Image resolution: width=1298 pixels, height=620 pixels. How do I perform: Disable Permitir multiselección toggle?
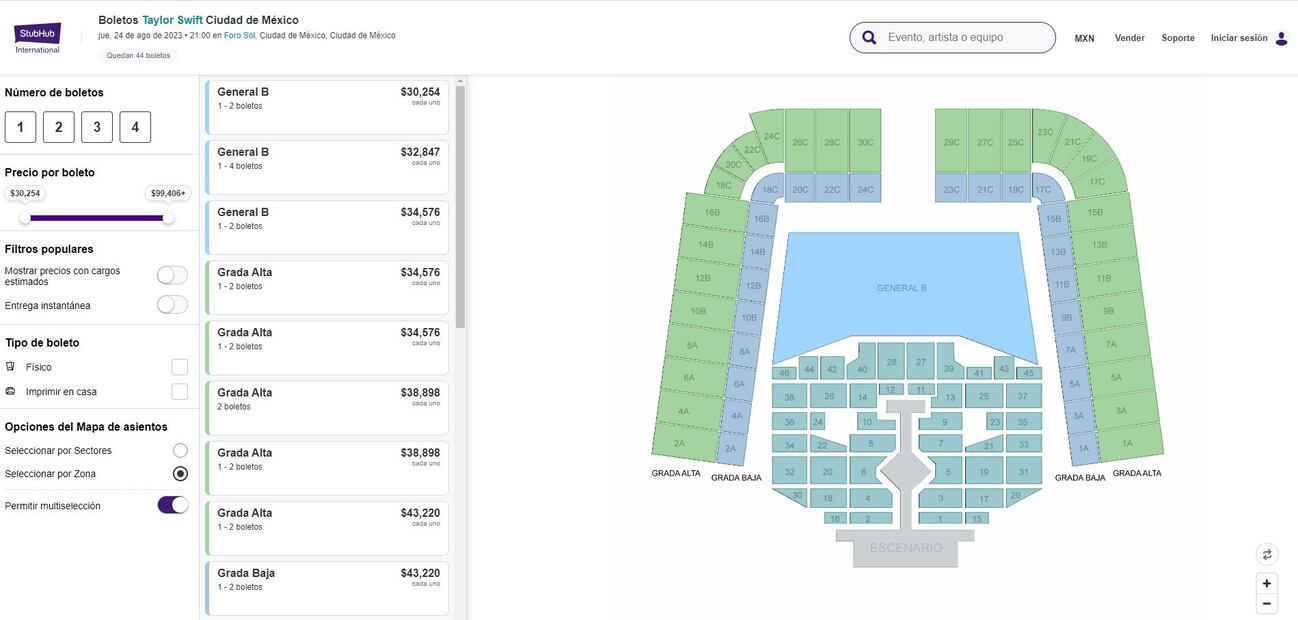click(173, 505)
